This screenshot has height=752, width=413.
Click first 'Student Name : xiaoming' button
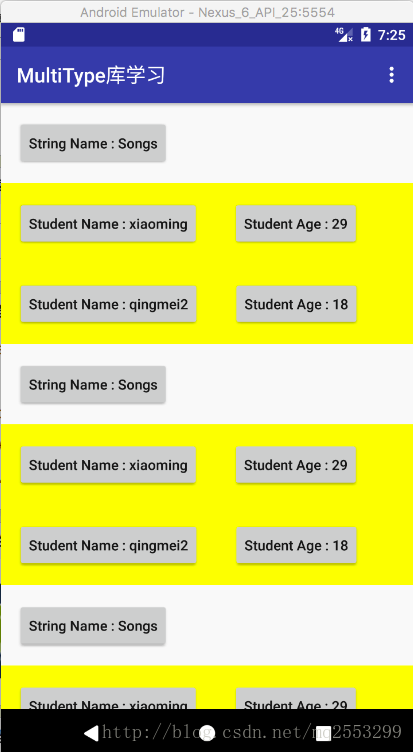(x=108, y=223)
